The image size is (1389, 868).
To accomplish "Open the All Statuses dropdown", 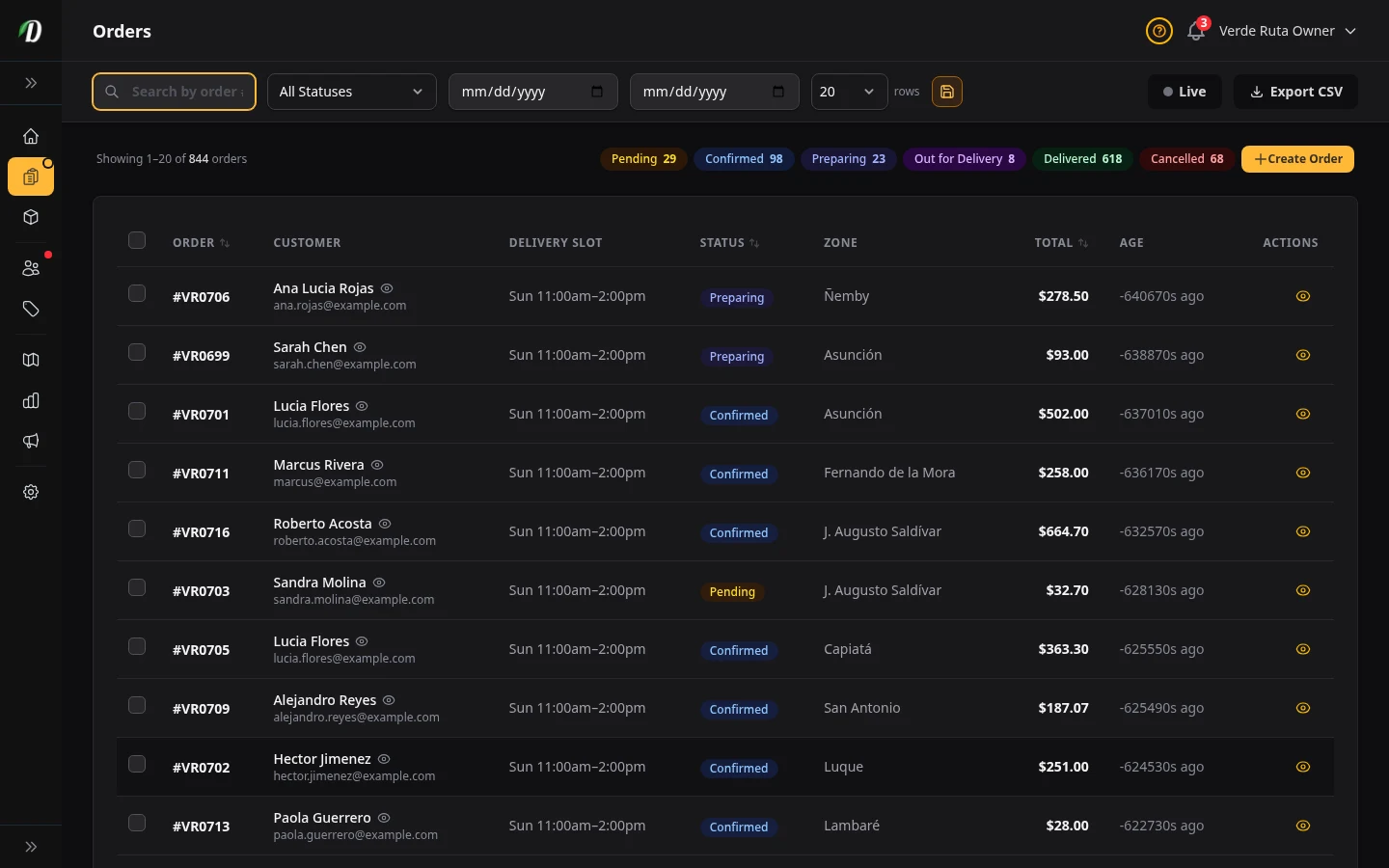I will pyautogui.click(x=351, y=92).
